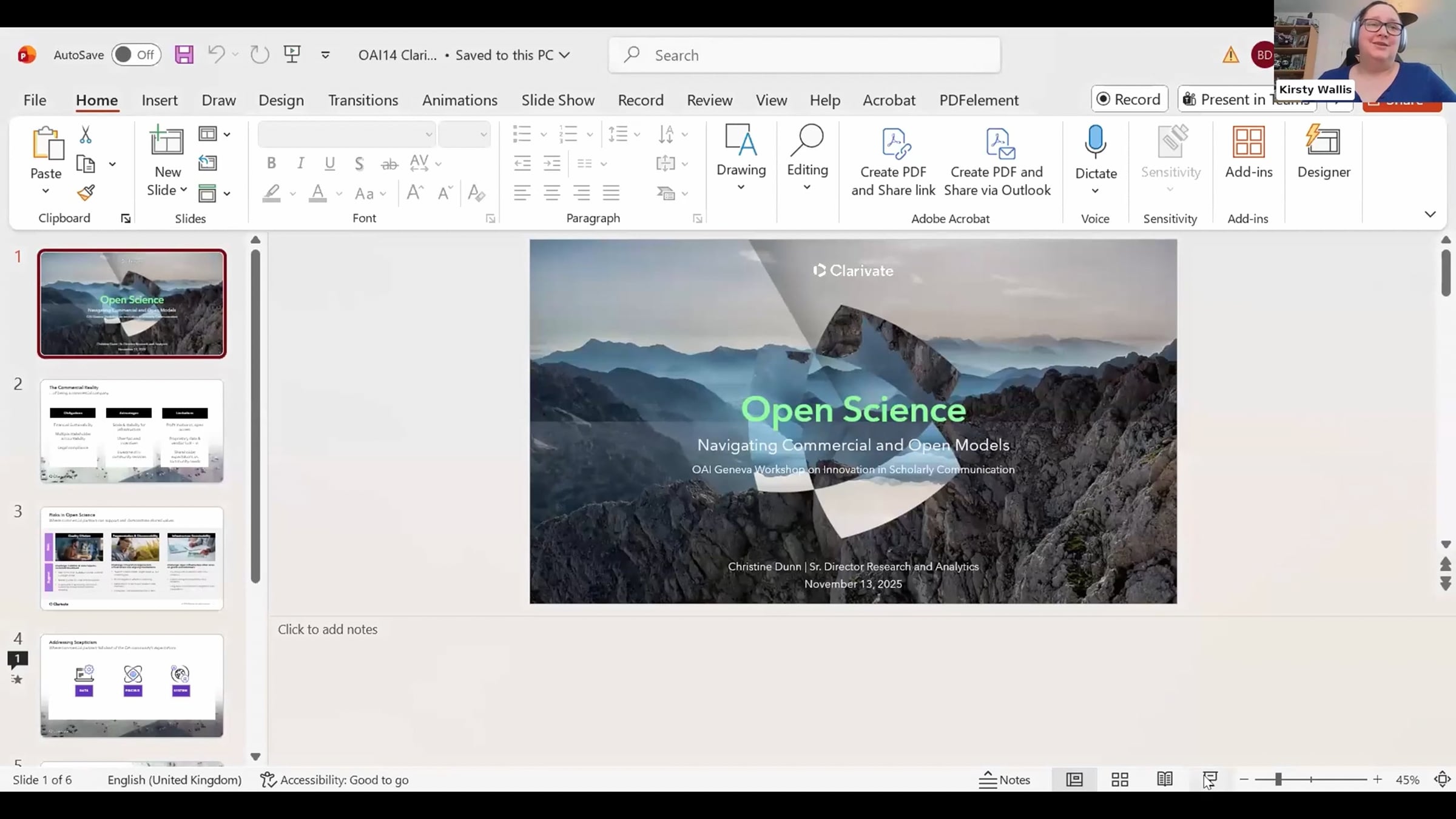Viewport: 1456px width, 819px height.
Task: Click the Reset slide icon
Action: [207, 163]
